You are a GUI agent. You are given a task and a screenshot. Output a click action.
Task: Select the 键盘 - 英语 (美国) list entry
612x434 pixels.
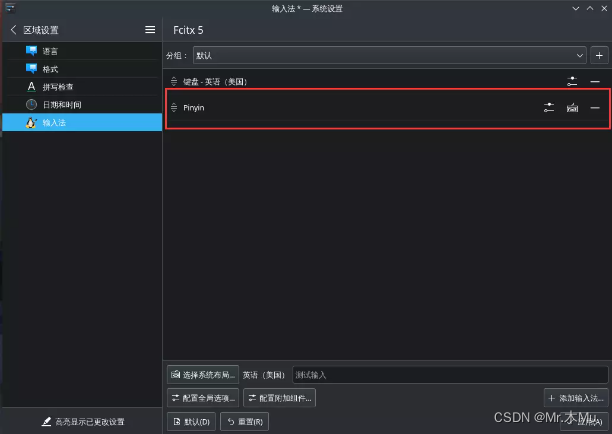point(388,81)
